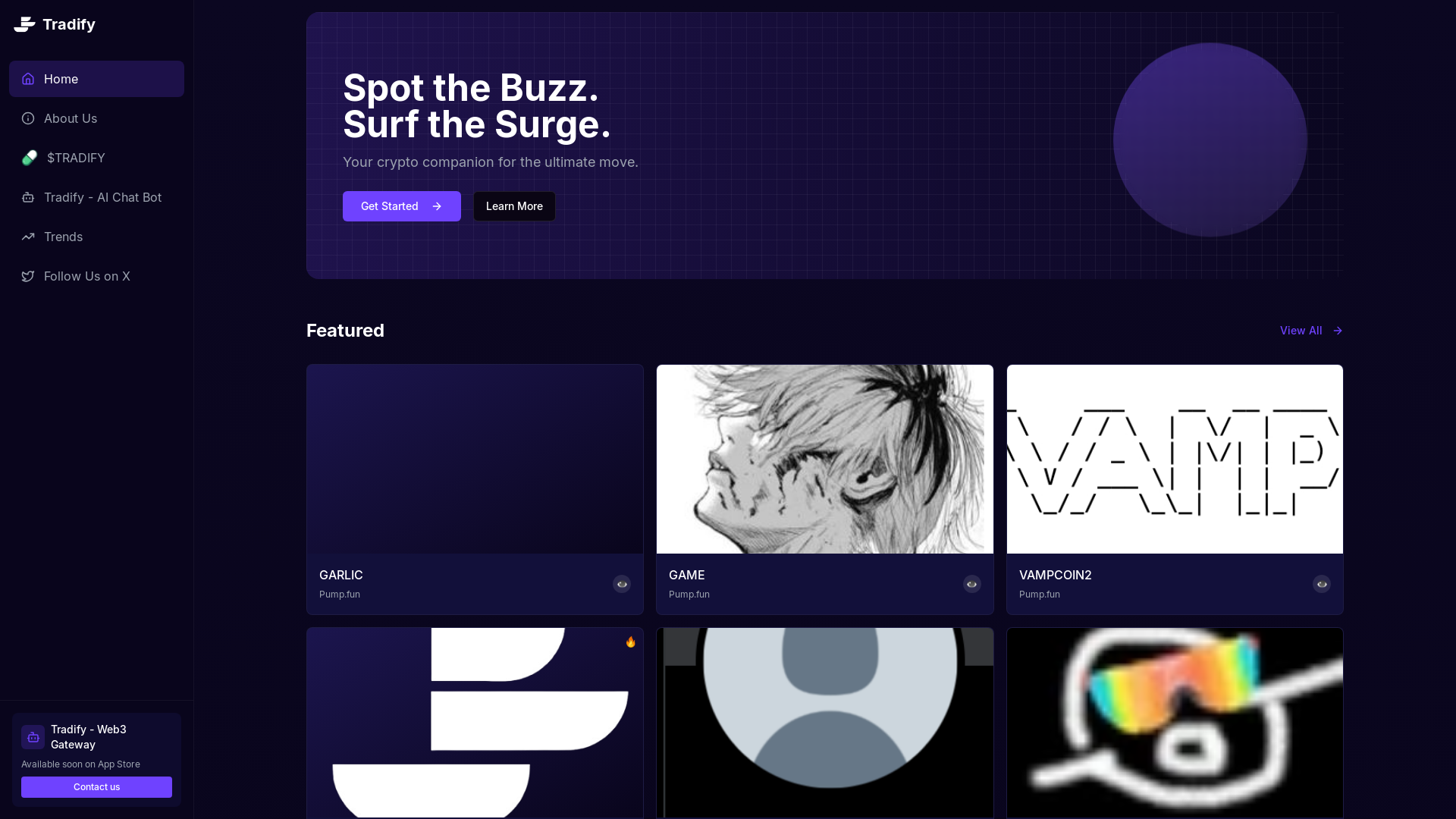Select the Home house icon
Image resolution: width=1456 pixels, height=819 pixels.
pos(28,79)
